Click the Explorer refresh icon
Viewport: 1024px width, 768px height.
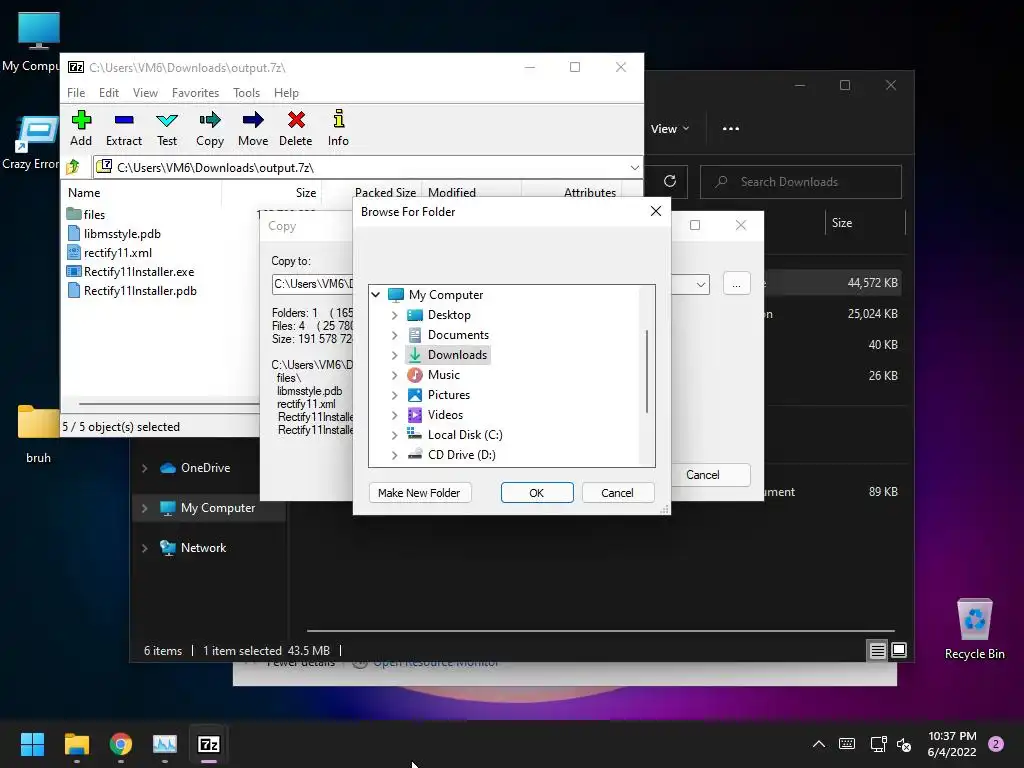670,181
